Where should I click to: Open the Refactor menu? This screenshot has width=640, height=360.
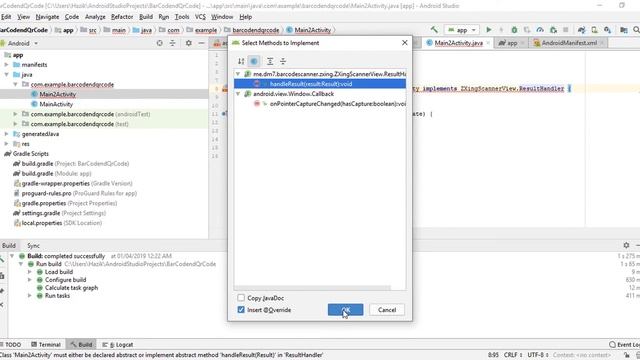click(x=122, y=17)
